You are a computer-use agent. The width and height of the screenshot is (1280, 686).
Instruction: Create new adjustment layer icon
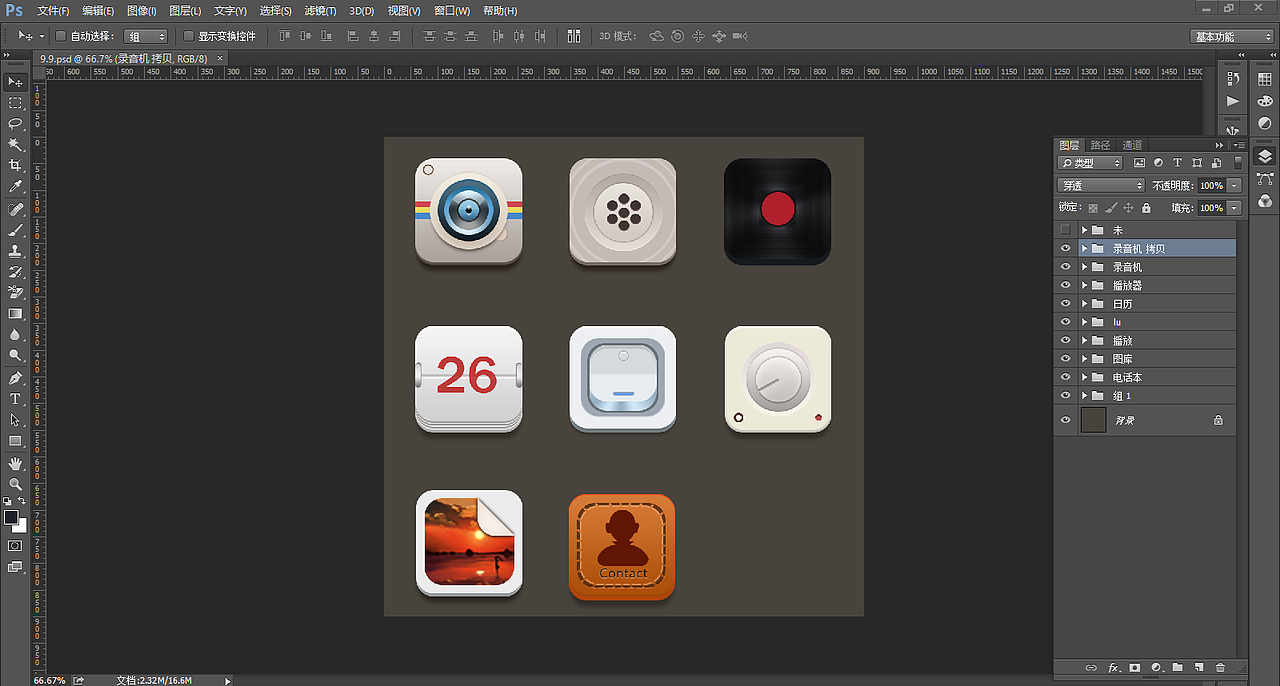pyautogui.click(x=1157, y=667)
